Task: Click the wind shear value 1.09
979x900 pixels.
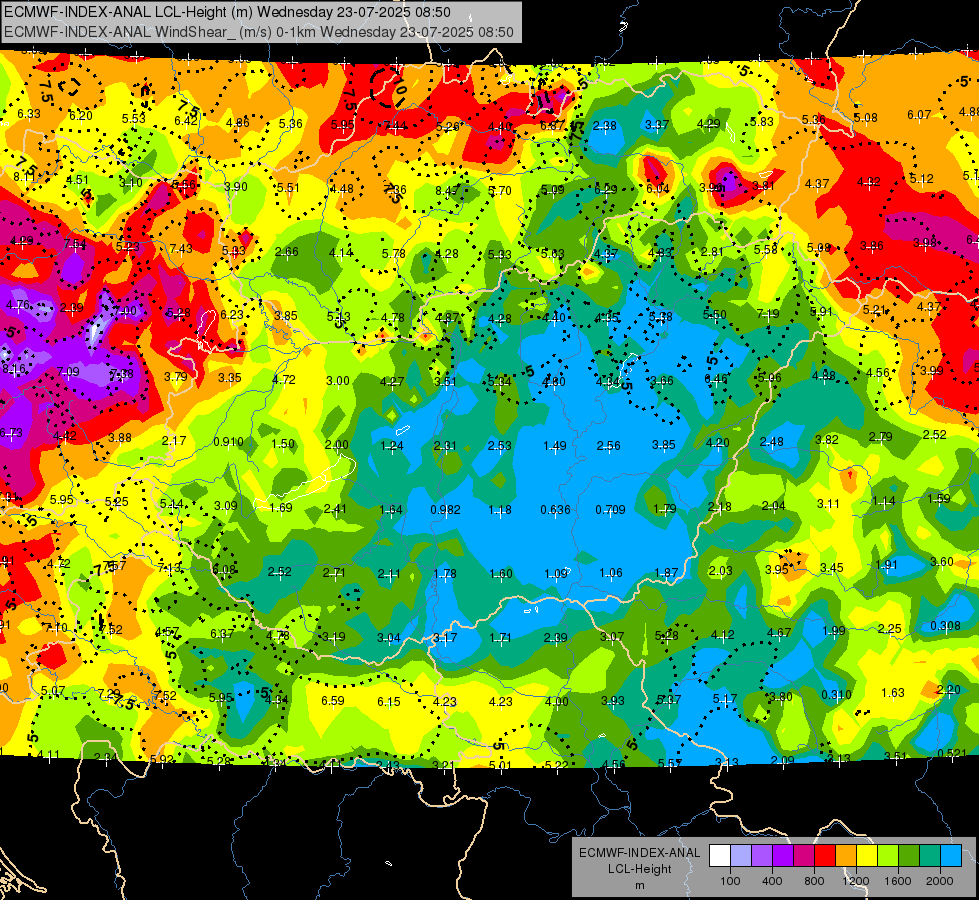Action: [556, 573]
